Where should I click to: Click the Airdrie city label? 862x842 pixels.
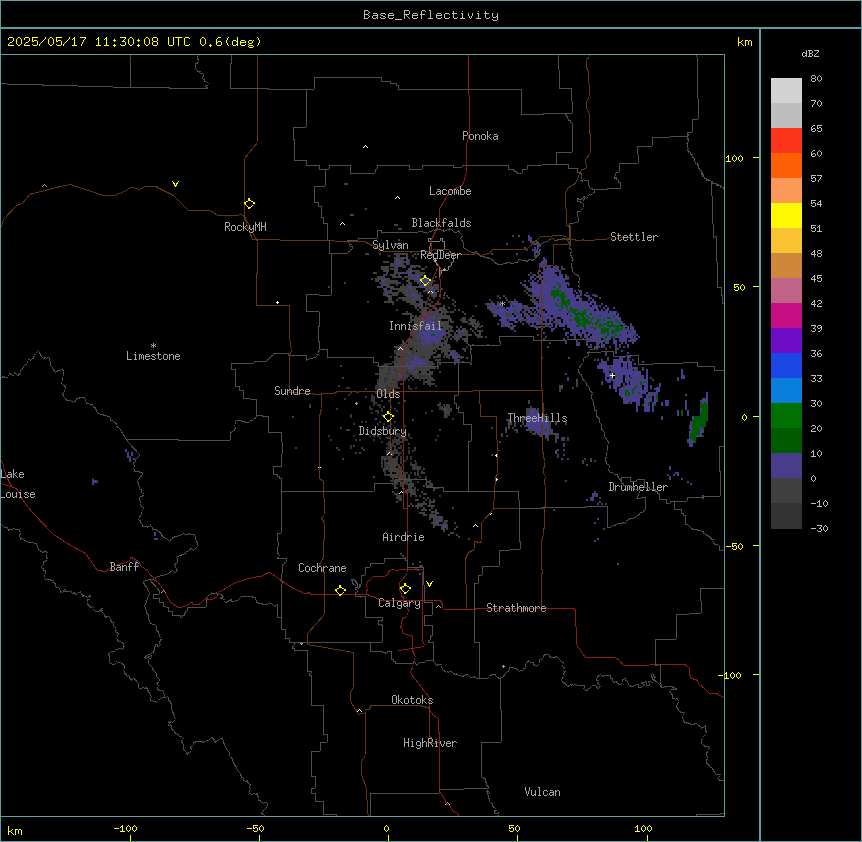click(x=404, y=537)
